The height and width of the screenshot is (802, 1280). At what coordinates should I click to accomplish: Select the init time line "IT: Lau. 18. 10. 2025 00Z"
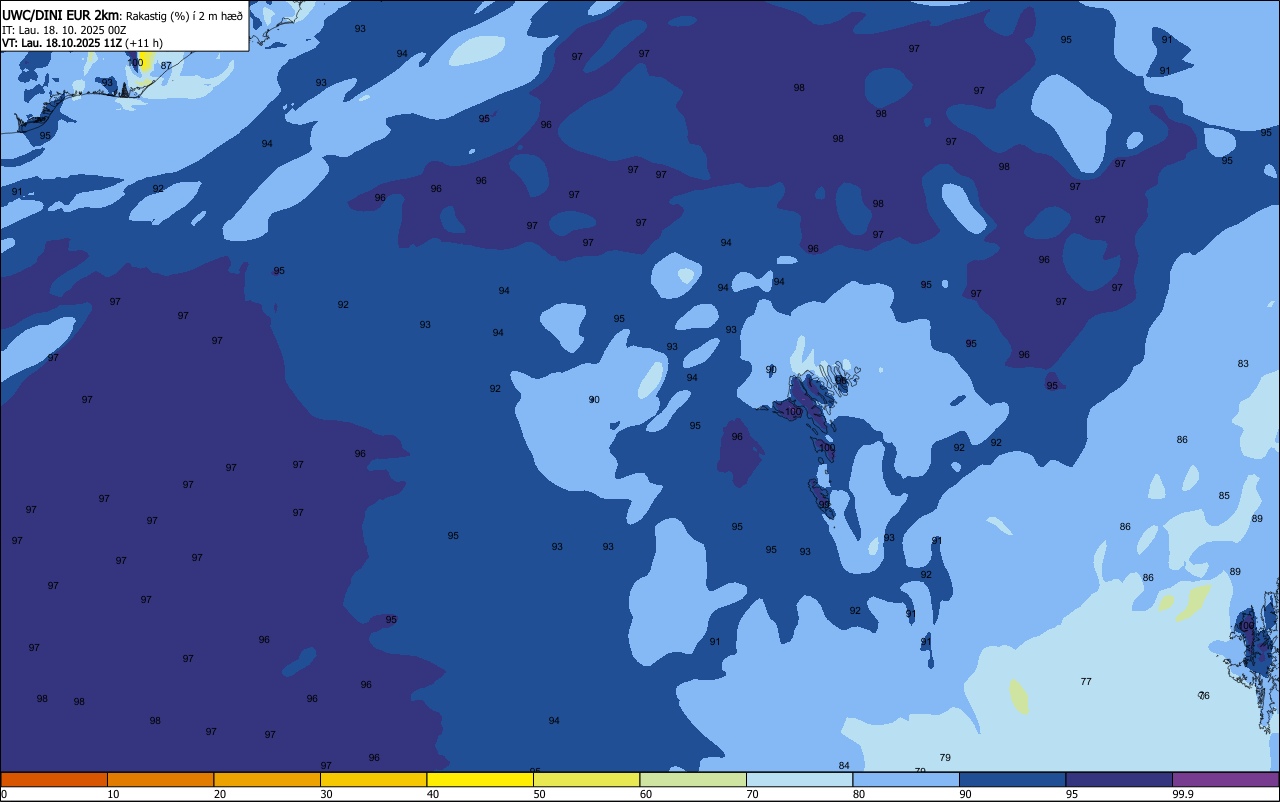(64, 30)
